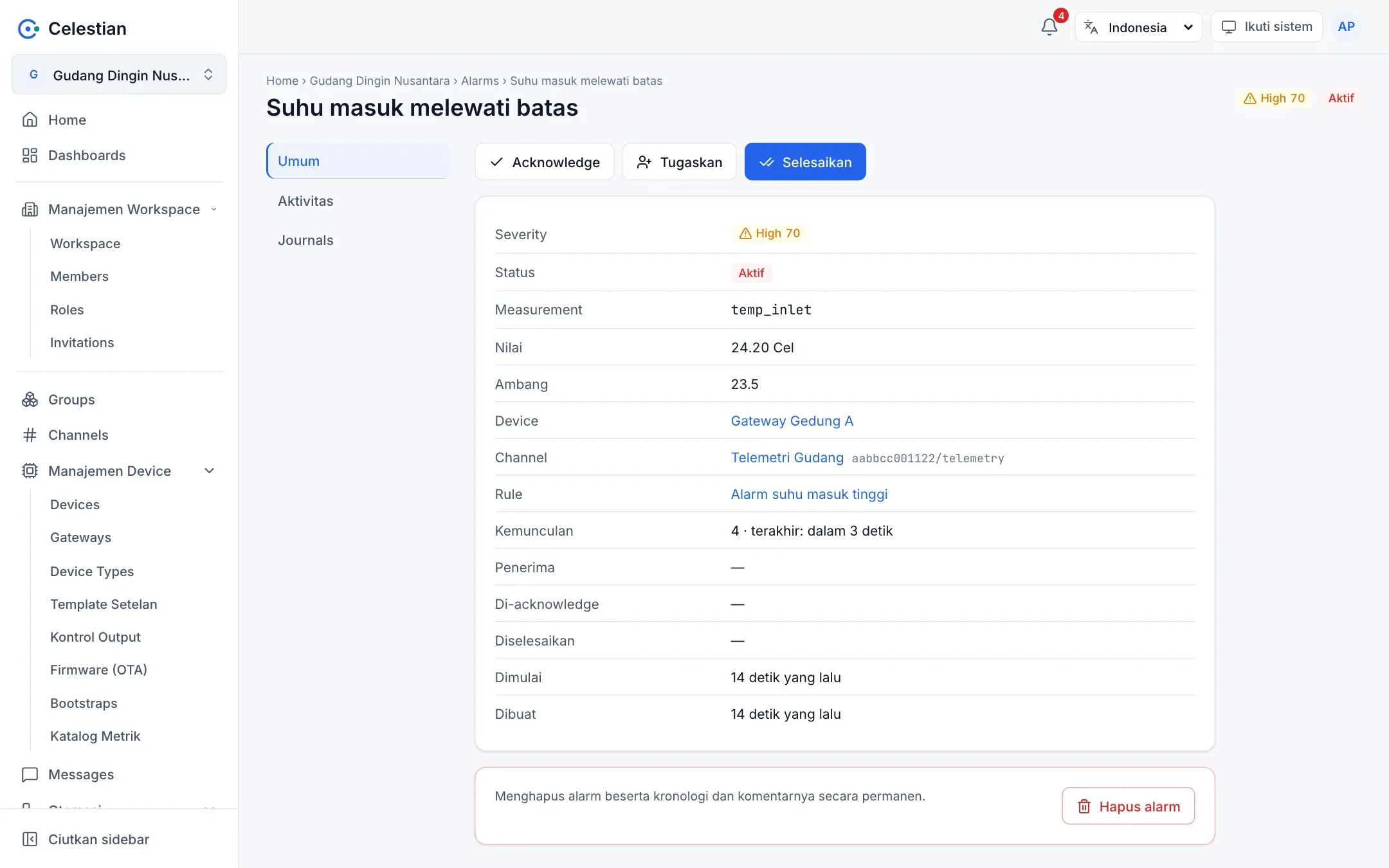Open Home from the sidebar house icon
This screenshot has width=1389, height=868.
pyautogui.click(x=30, y=120)
